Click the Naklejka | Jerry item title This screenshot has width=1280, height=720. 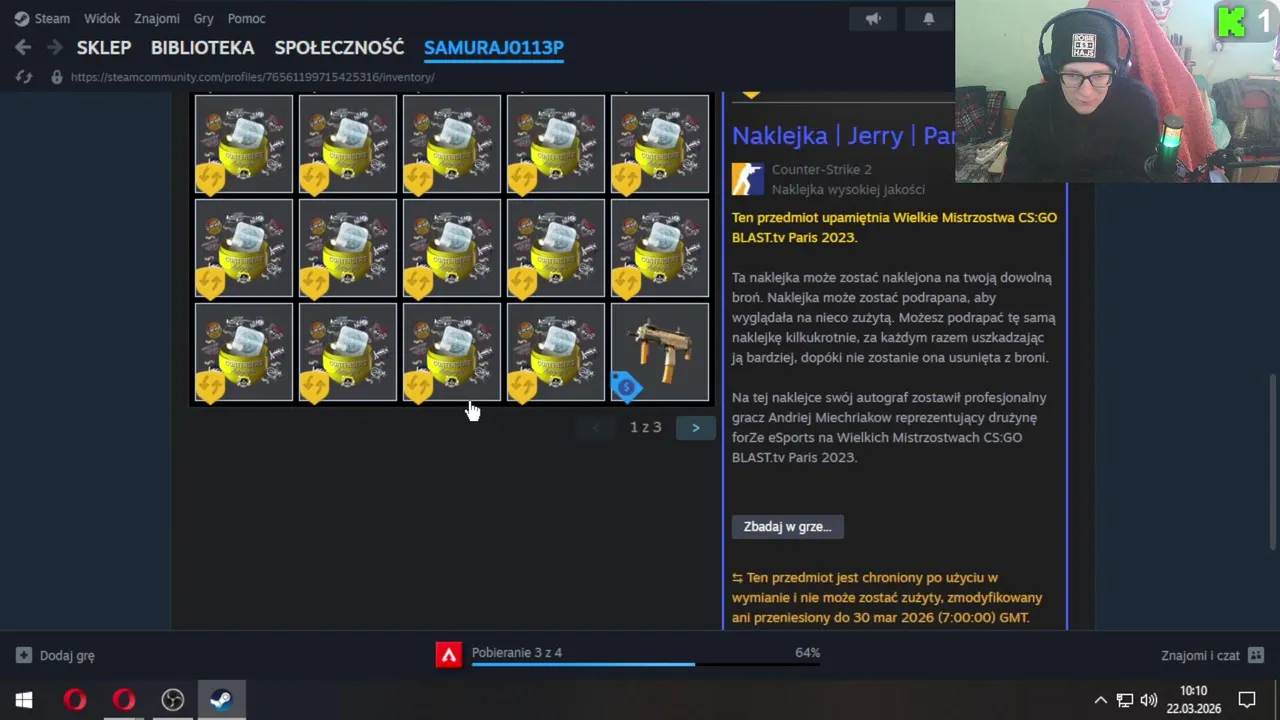pyautogui.click(x=843, y=135)
